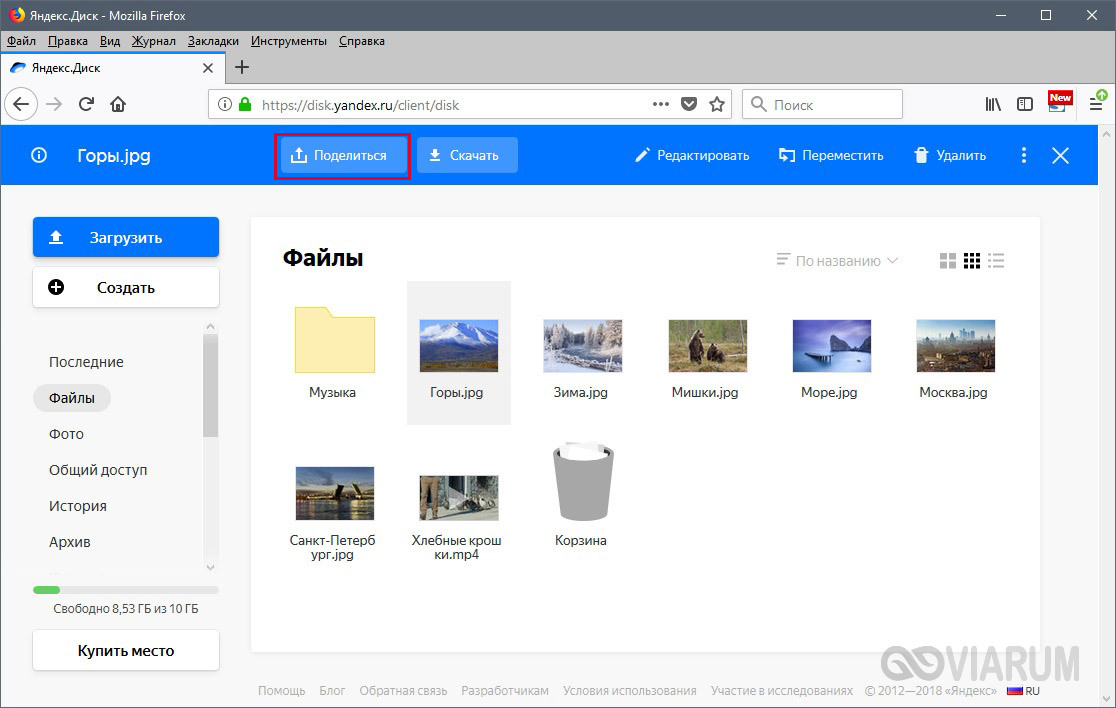Open a new tab with plus button
The image size is (1116, 708).
tap(242, 67)
